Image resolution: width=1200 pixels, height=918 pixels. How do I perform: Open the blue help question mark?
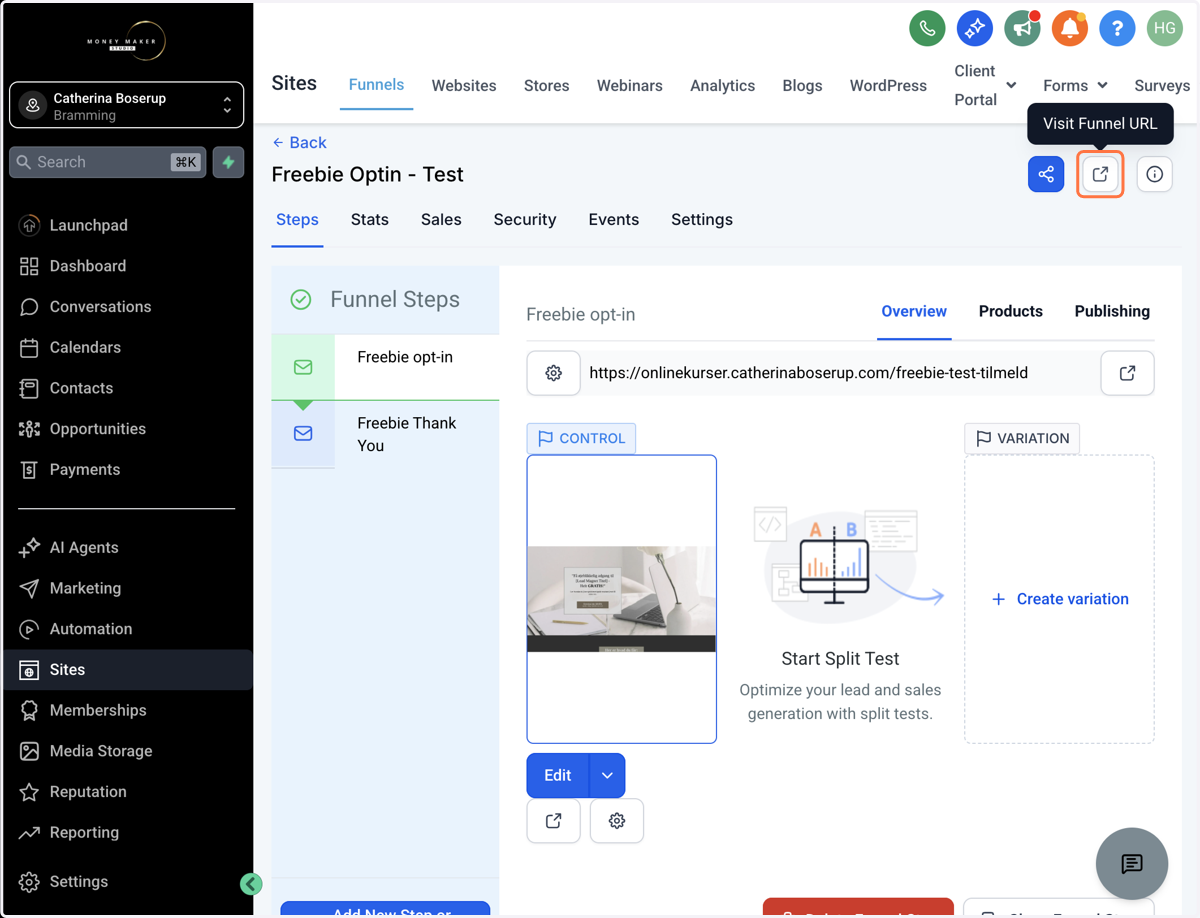[1117, 28]
